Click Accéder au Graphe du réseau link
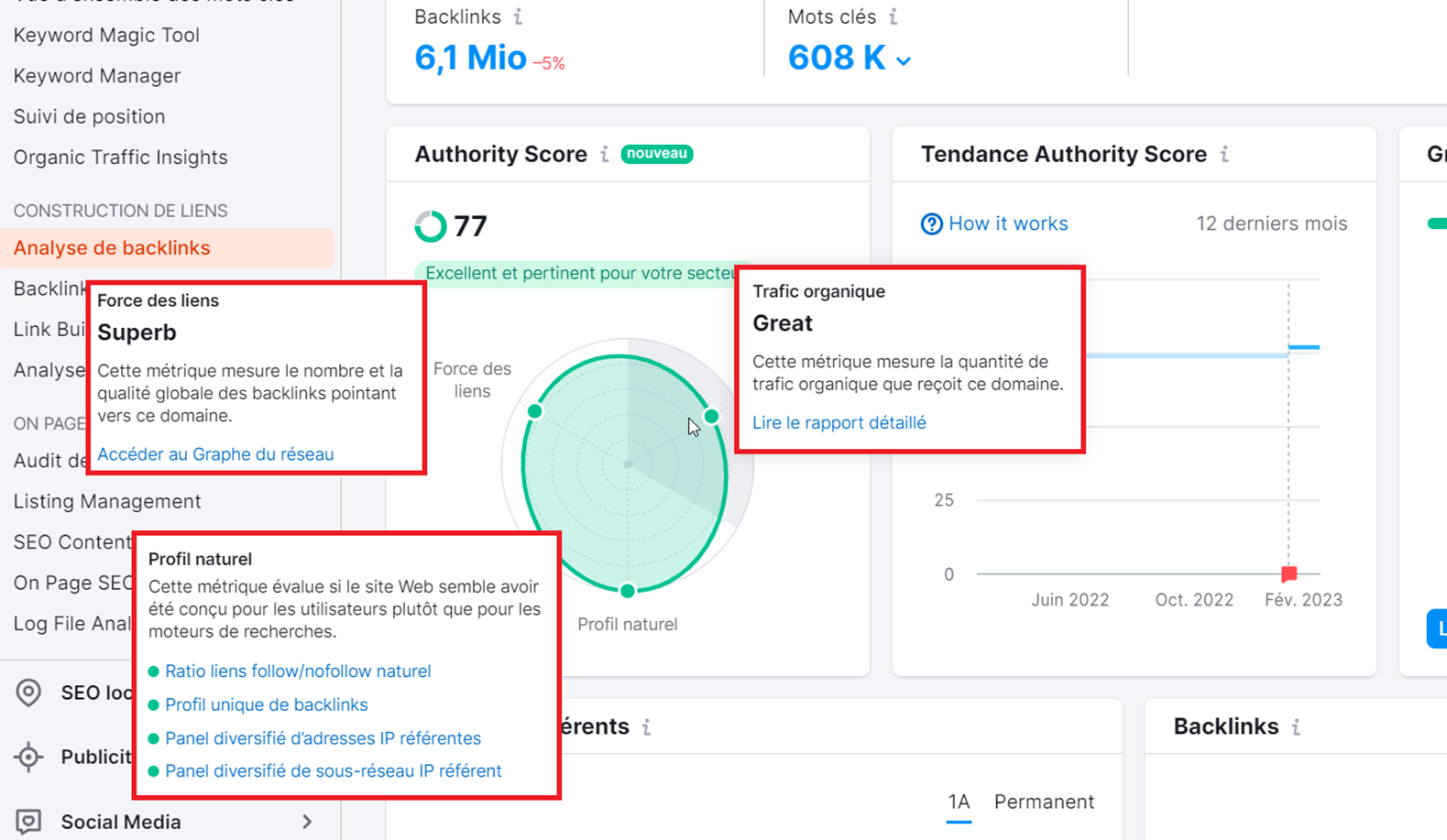Image resolution: width=1447 pixels, height=840 pixels. (x=215, y=454)
